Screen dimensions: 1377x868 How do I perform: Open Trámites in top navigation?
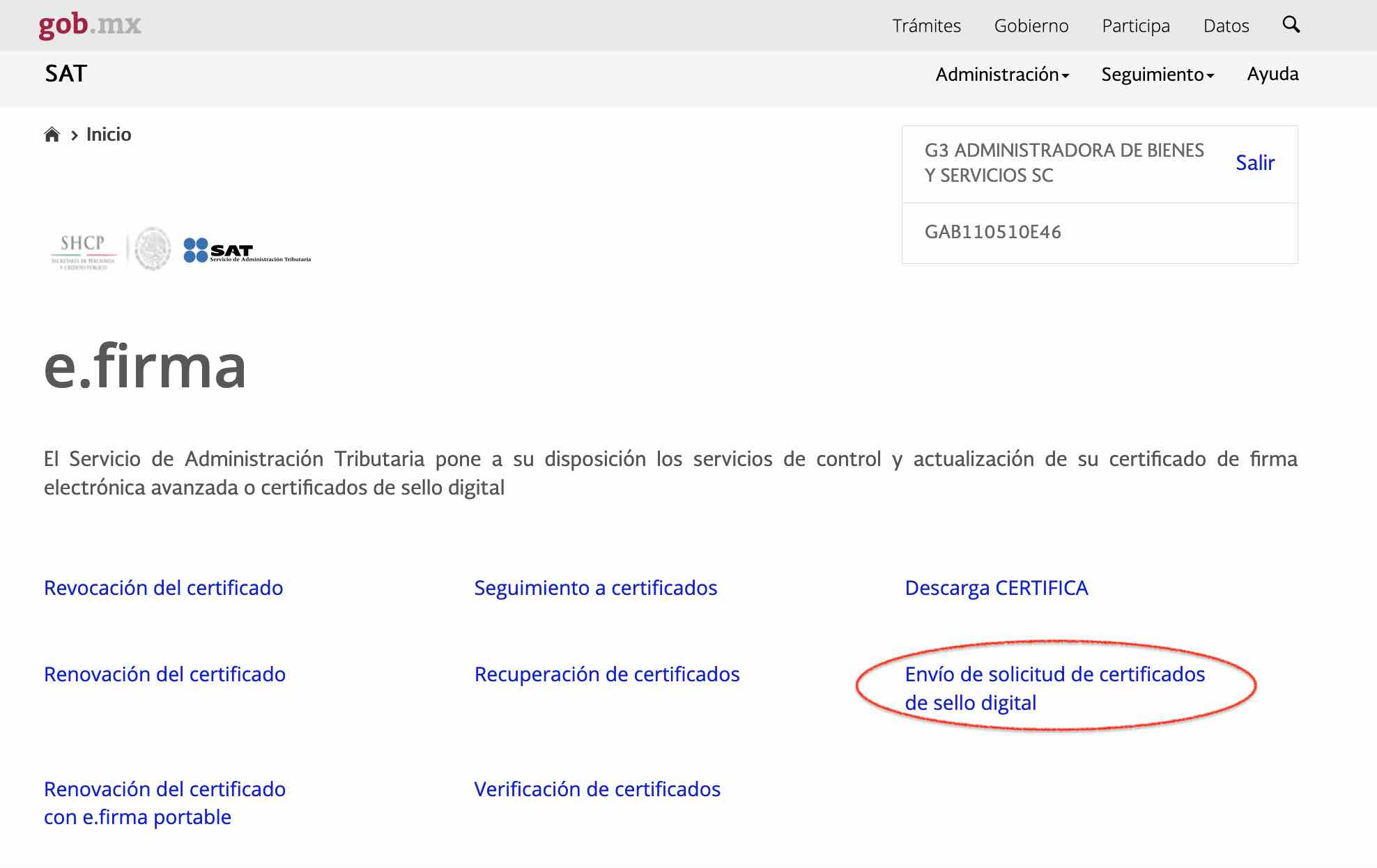[x=926, y=26]
